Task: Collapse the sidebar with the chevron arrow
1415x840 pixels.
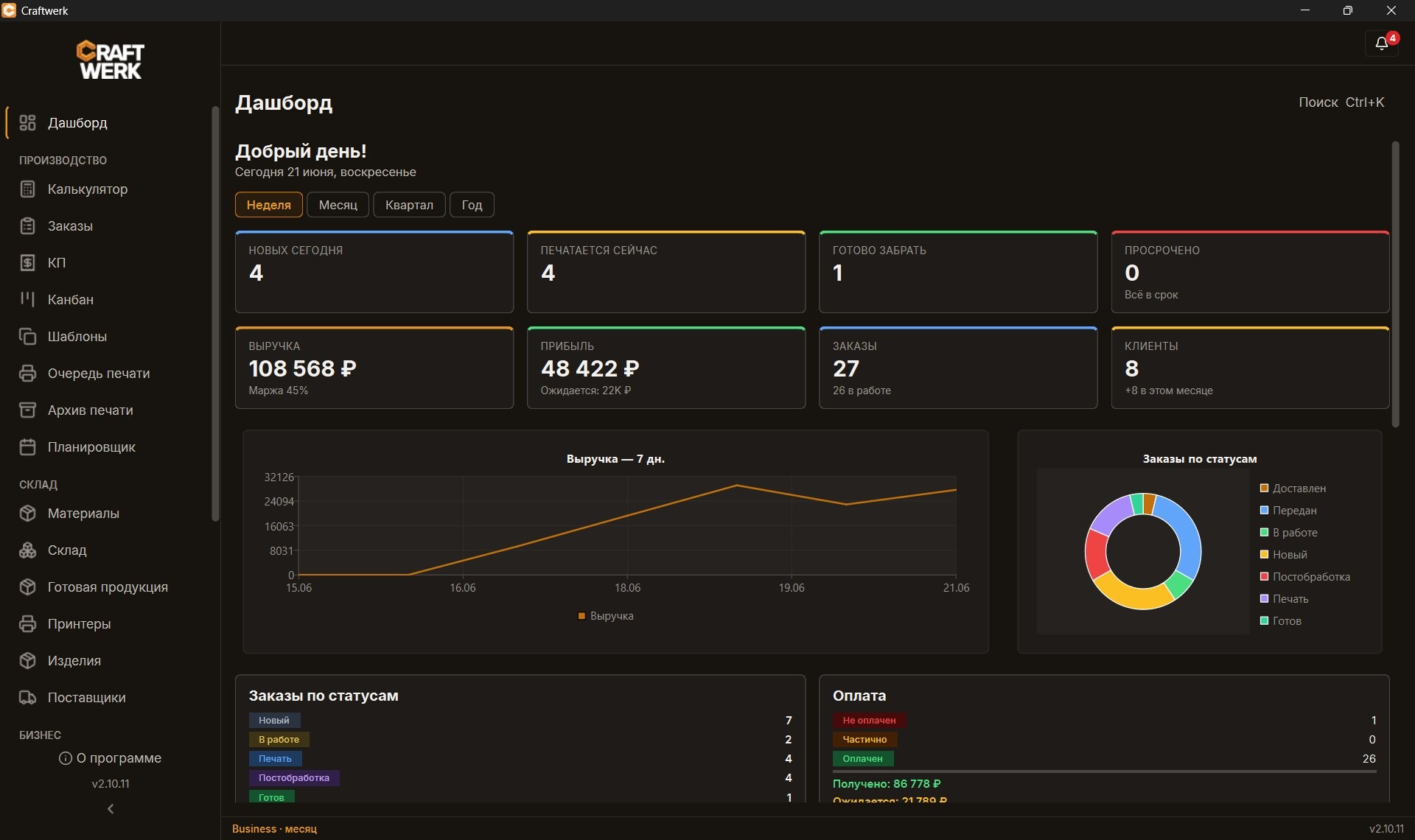Action: pos(111,809)
